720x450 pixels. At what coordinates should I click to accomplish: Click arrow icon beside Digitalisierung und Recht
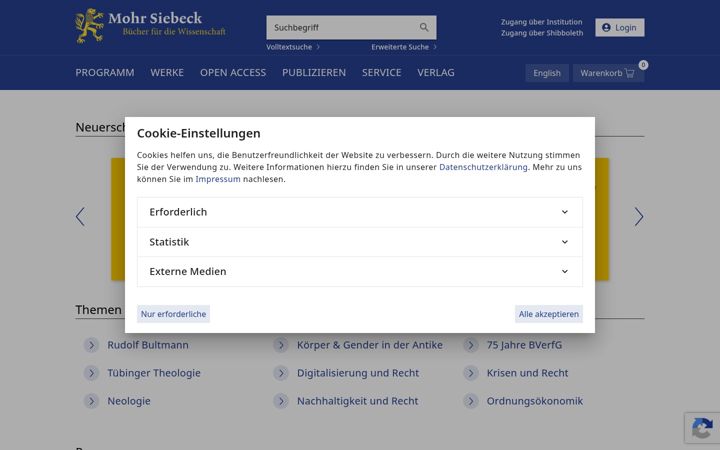[x=281, y=373]
